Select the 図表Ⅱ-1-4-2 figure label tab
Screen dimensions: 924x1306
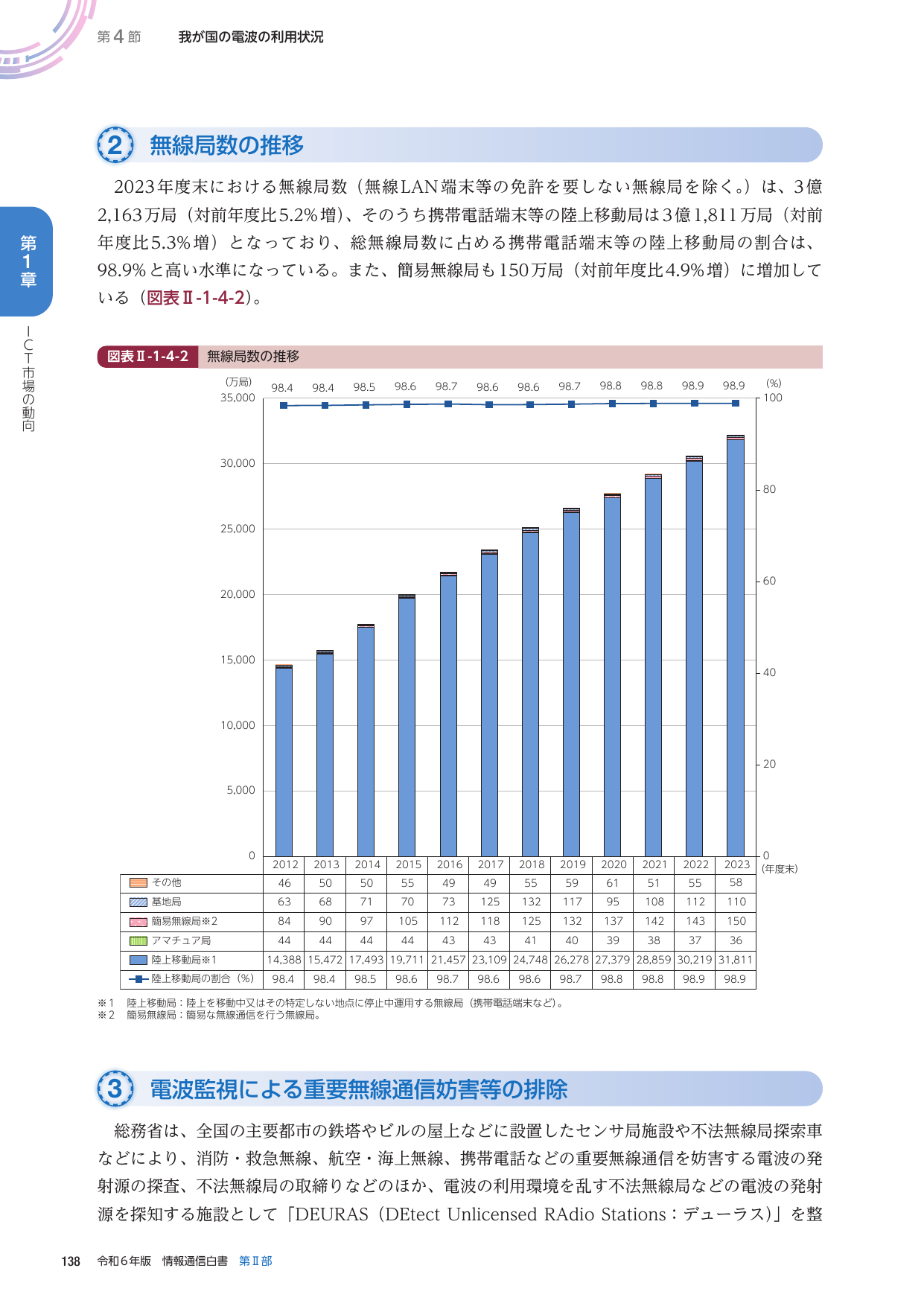(x=147, y=357)
